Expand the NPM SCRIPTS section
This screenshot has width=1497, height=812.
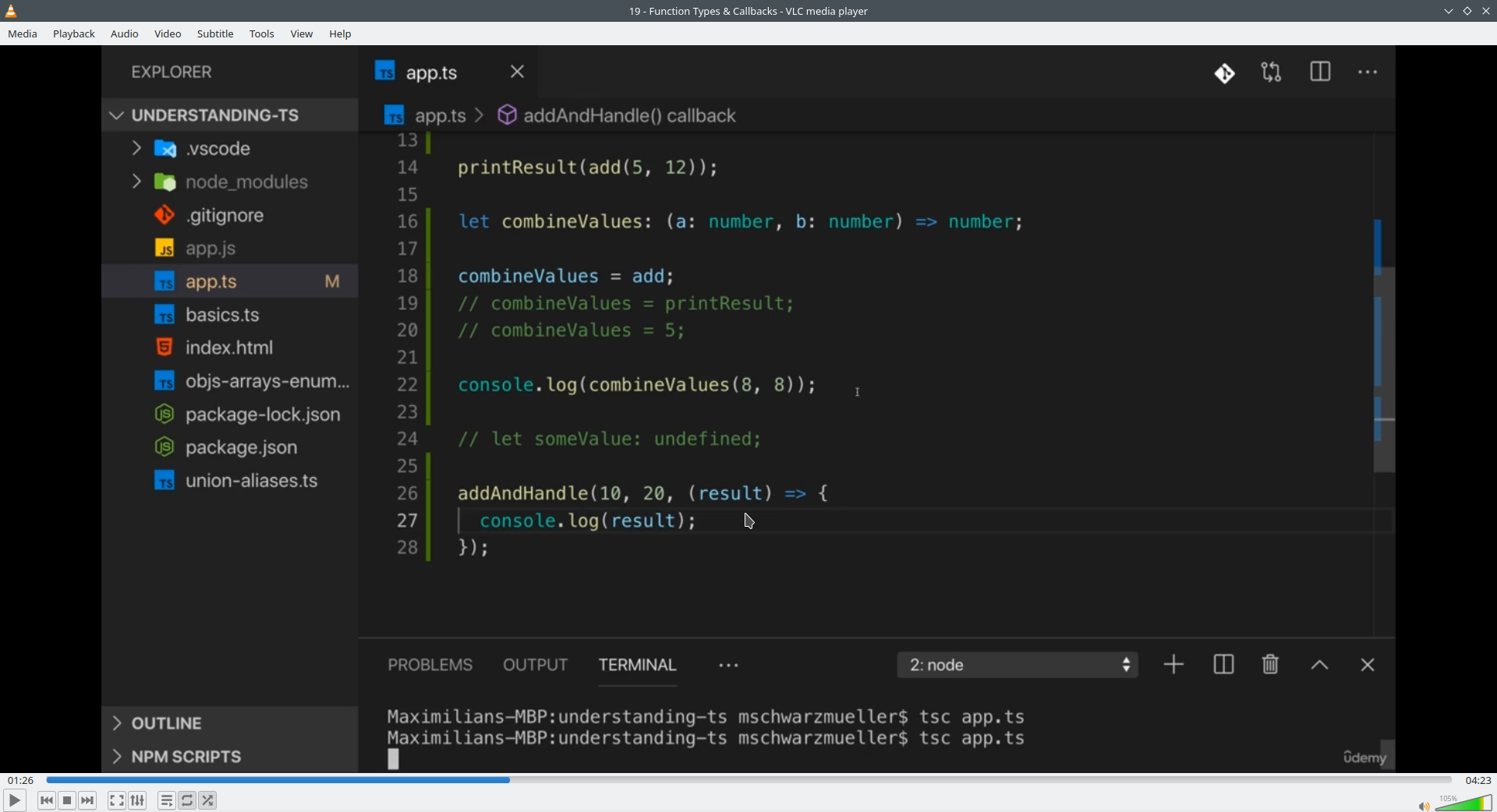pyautogui.click(x=230, y=757)
